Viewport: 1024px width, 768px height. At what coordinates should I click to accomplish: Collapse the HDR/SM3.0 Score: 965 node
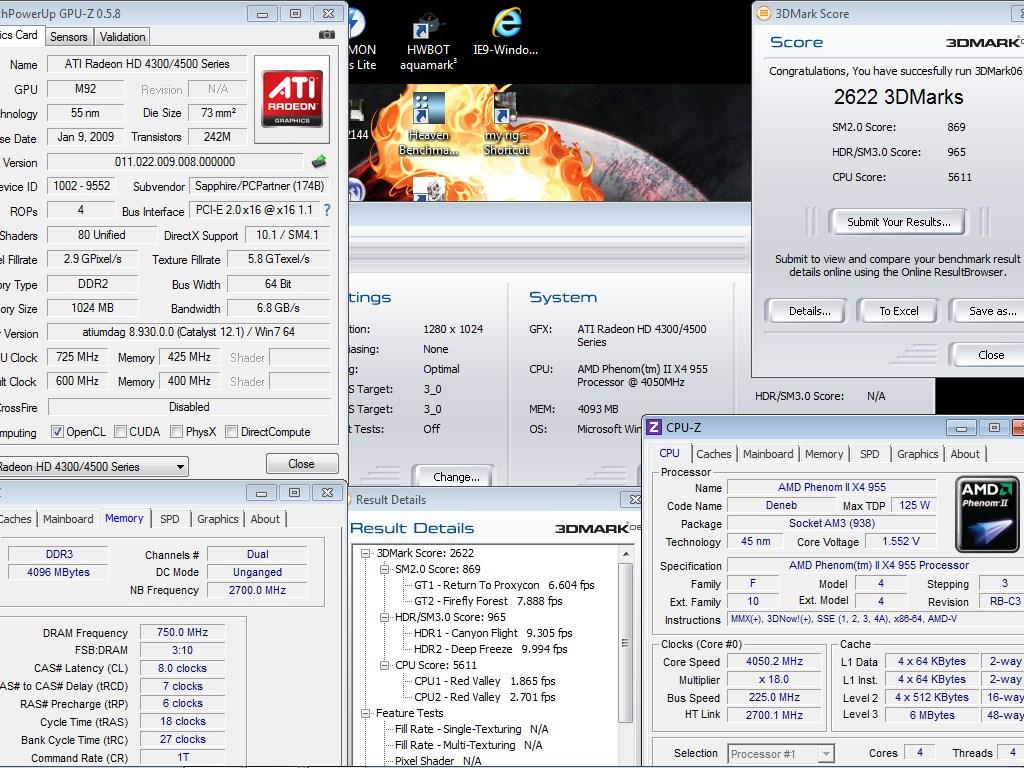click(385, 617)
